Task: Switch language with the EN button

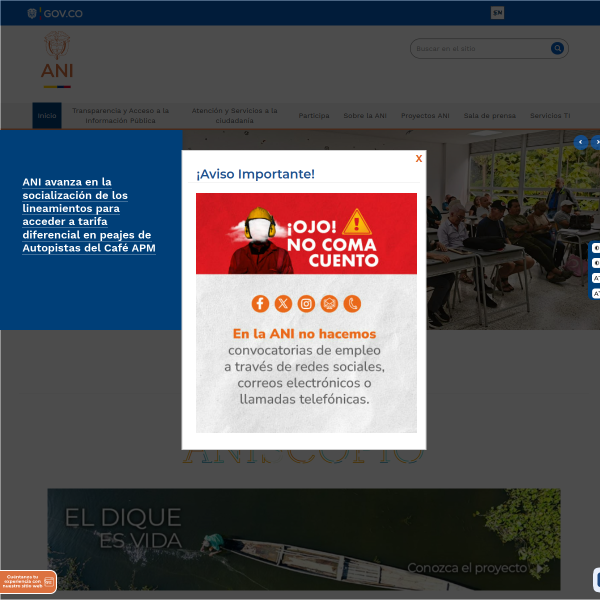Action: point(497,13)
